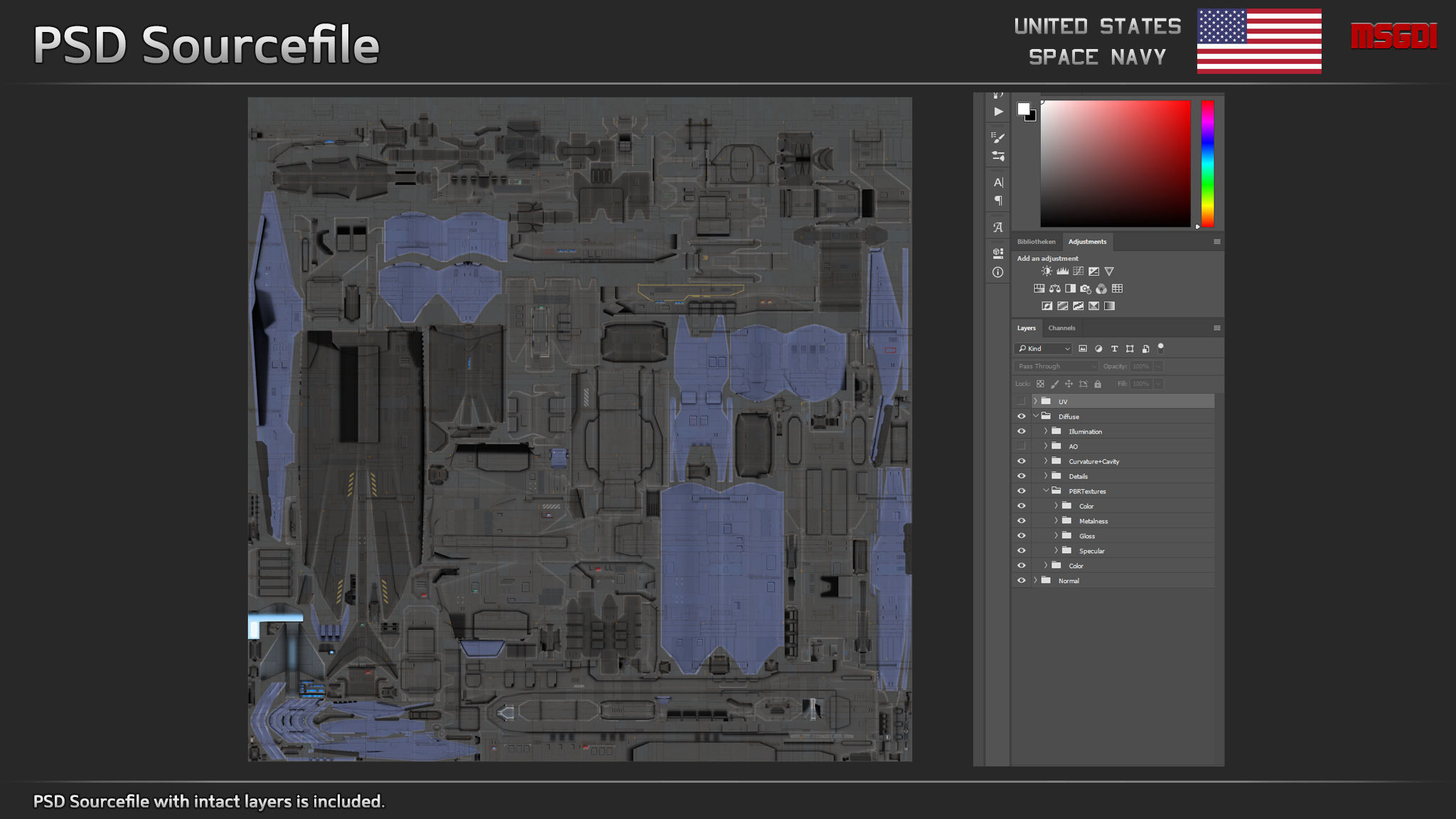Click the Color Balance scales icon
The image size is (1456, 819).
(x=1054, y=289)
